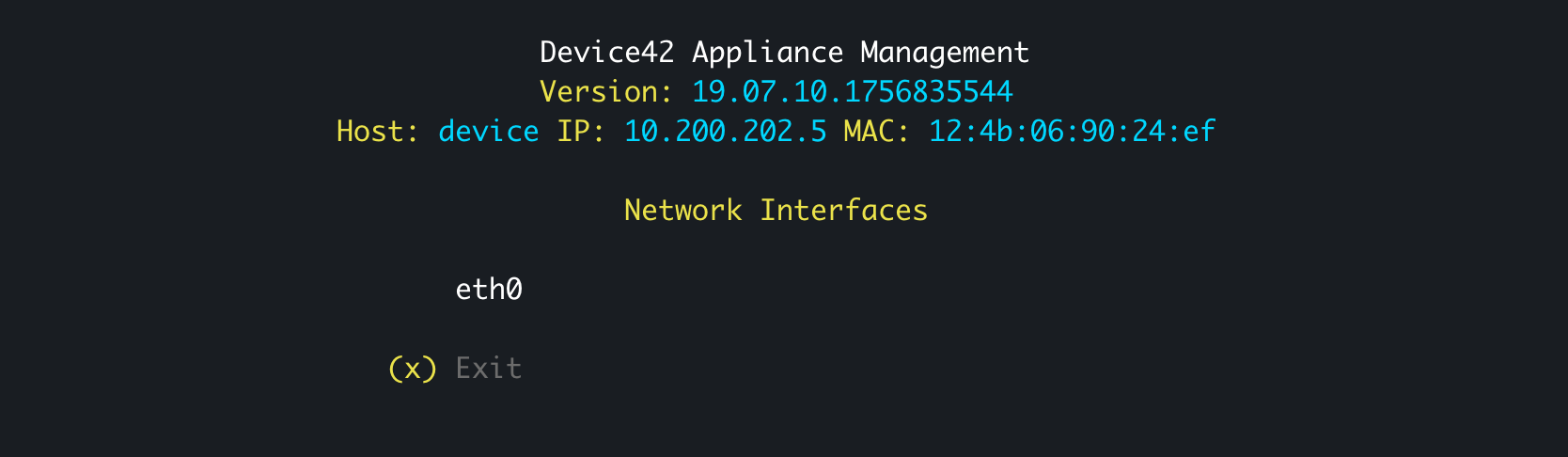1568x457 pixels.
Task: Click the 1756835544 build number
Action: click(929, 92)
